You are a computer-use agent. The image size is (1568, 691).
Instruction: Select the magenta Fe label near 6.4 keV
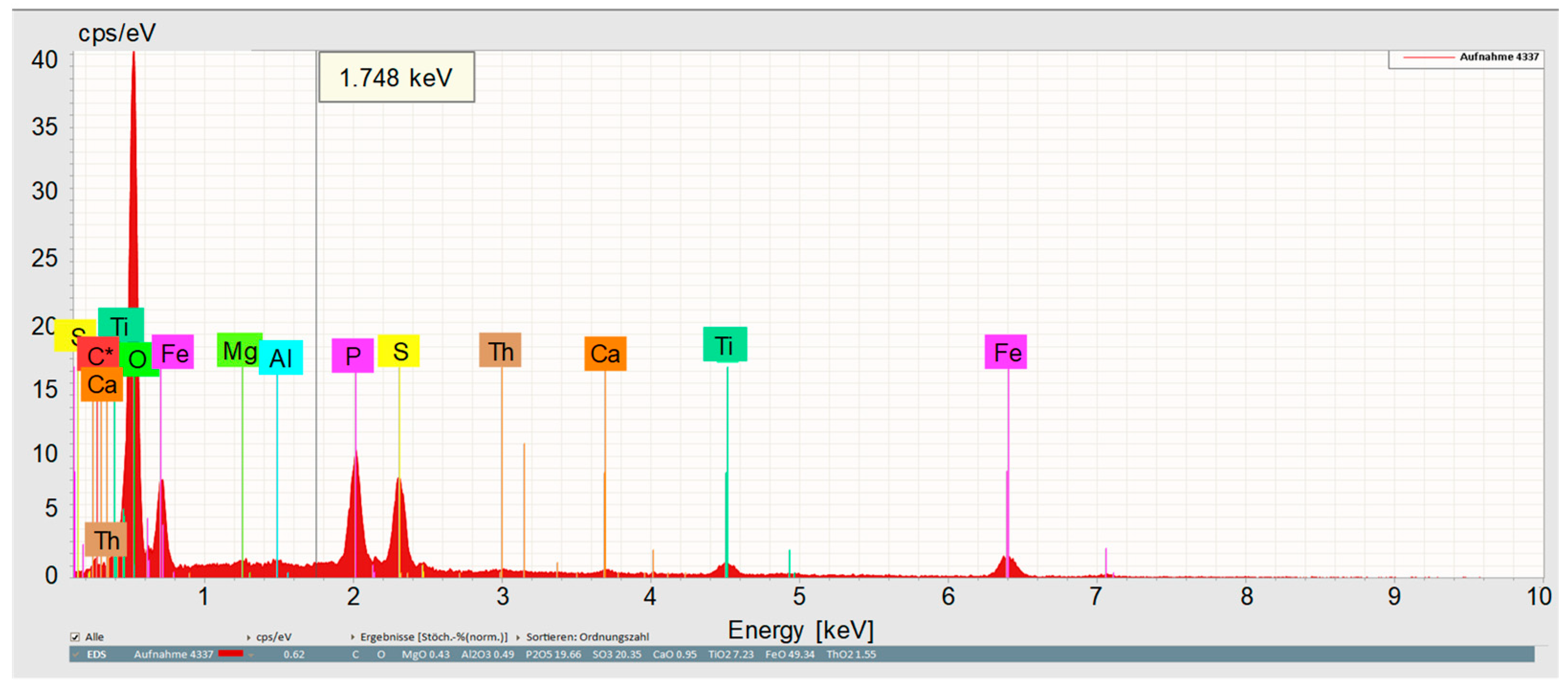1006,352
